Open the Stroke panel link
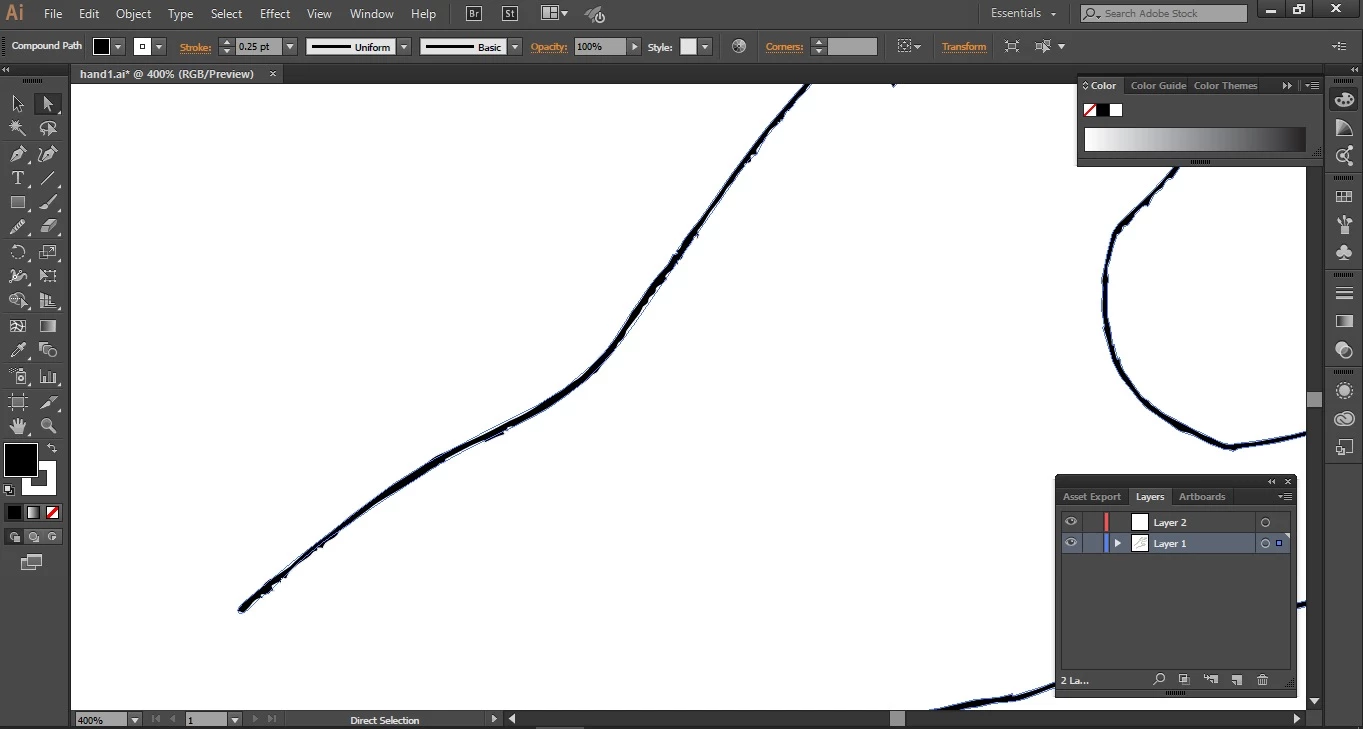Image resolution: width=1363 pixels, height=729 pixels. pos(195,47)
